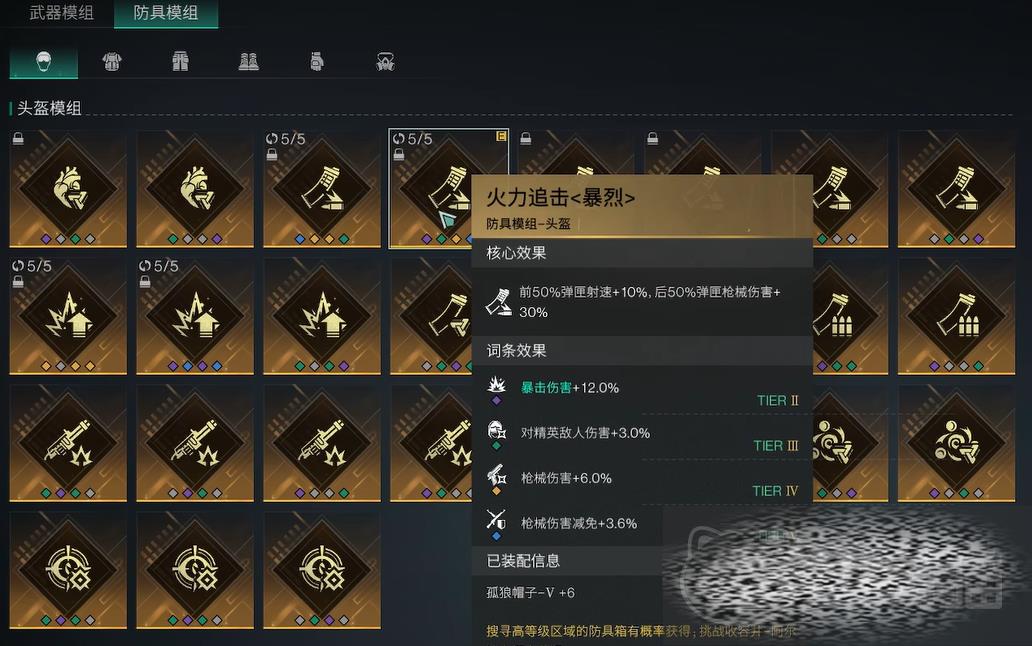Screen dimensions: 1032x646
Task: Select second heart module without lock
Action: click(x=195, y=189)
